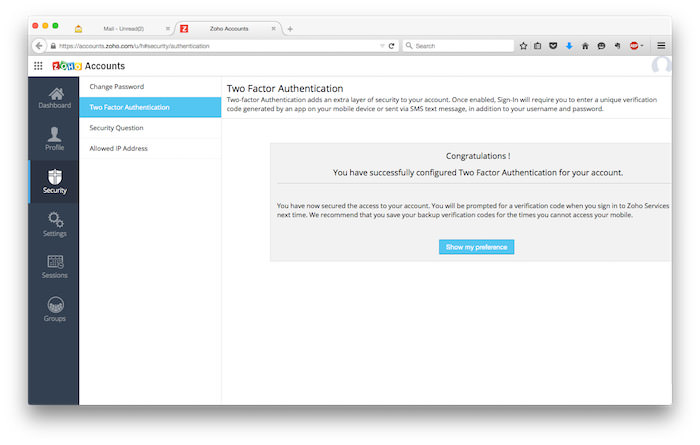Go back with browser back arrow
Viewport: 700px width, 445px height.
[x=39, y=46]
